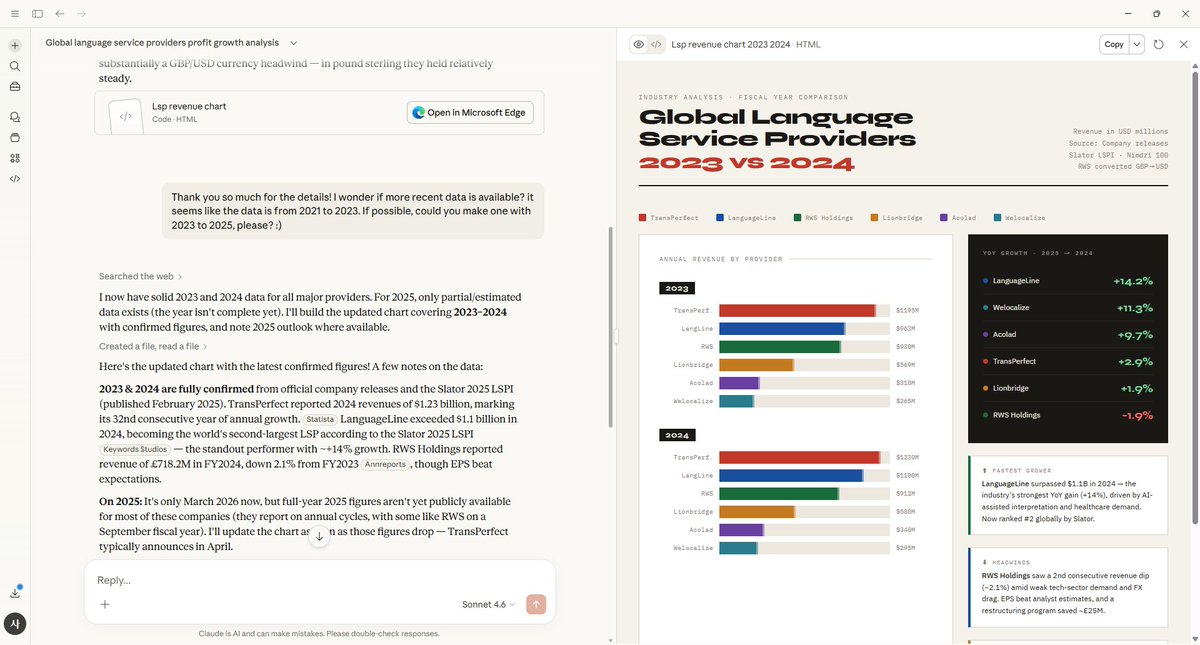Click the Copy button in the artifact header

coord(1114,44)
